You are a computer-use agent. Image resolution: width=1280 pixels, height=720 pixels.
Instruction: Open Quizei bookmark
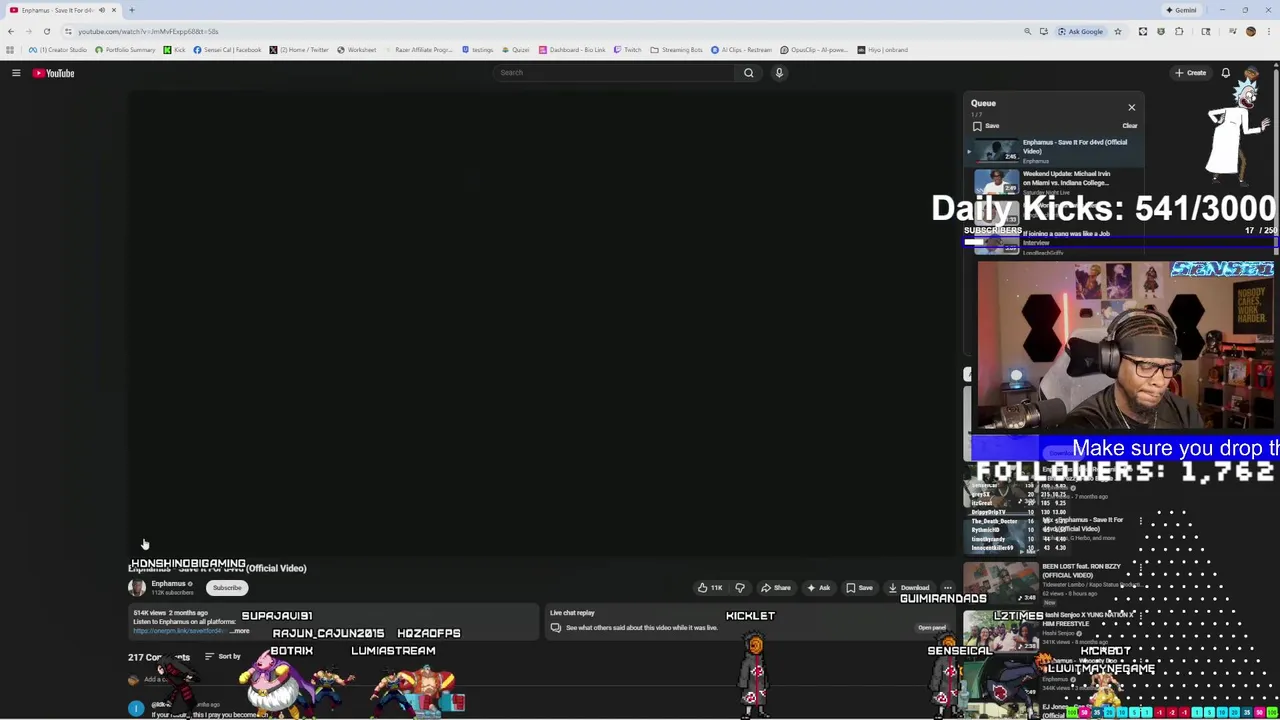[x=516, y=50]
